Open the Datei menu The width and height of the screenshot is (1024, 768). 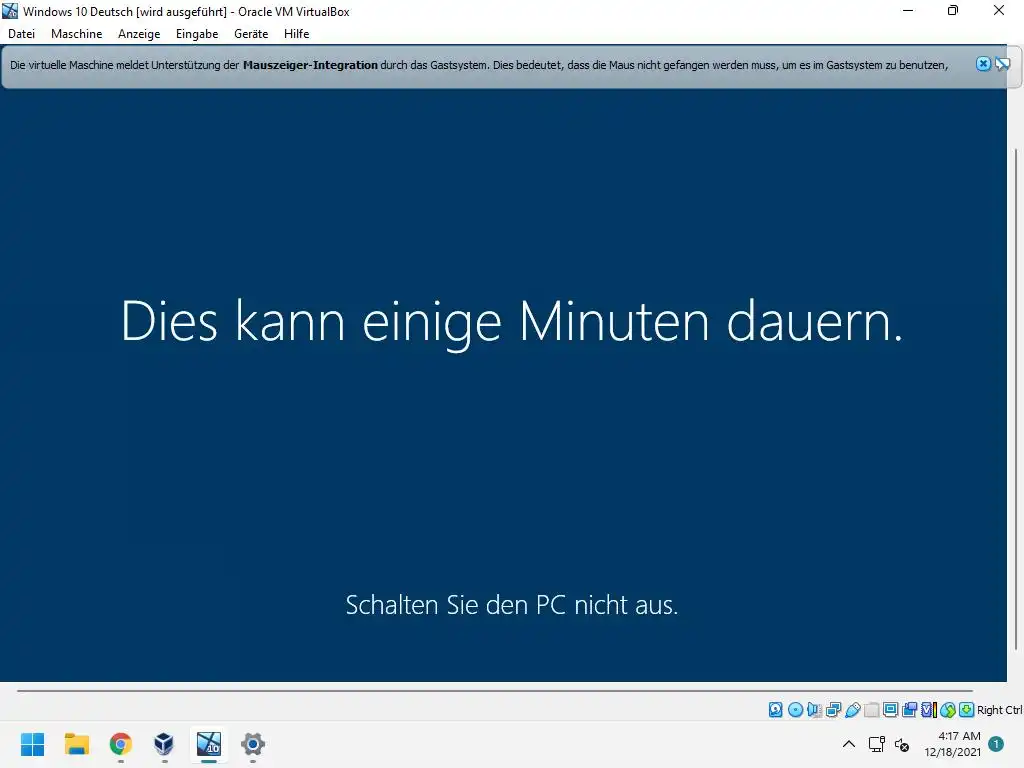(21, 34)
